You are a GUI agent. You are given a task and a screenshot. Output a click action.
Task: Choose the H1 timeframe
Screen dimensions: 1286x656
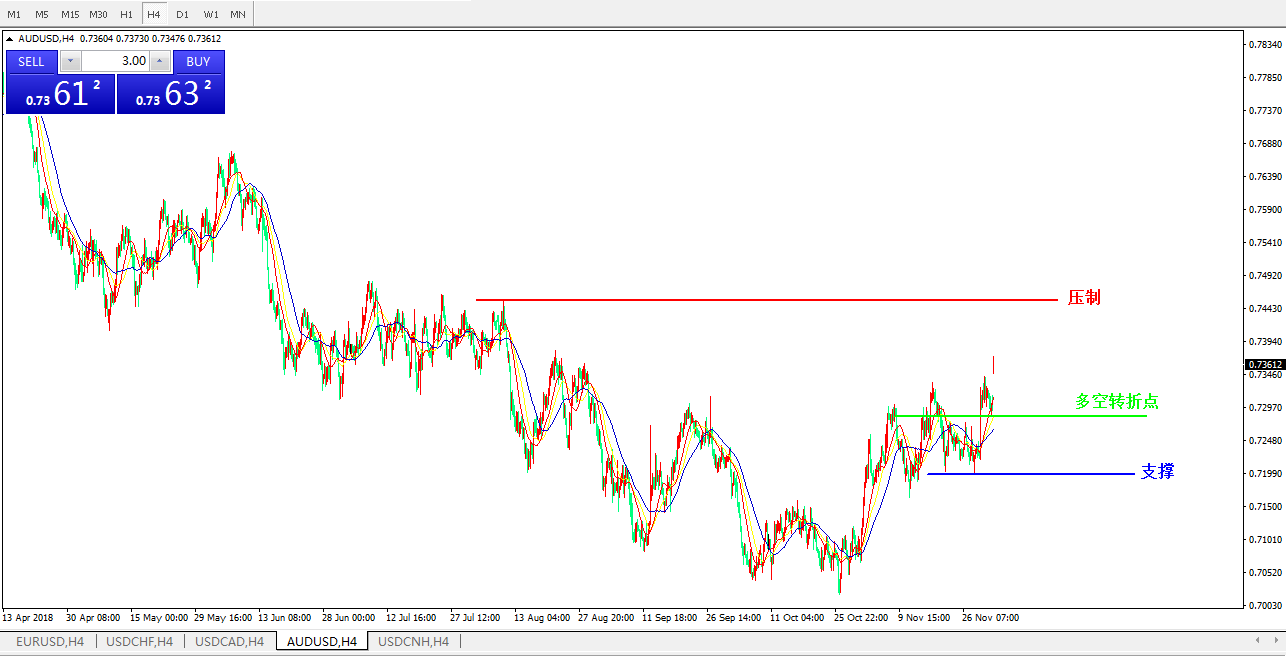(126, 14)
